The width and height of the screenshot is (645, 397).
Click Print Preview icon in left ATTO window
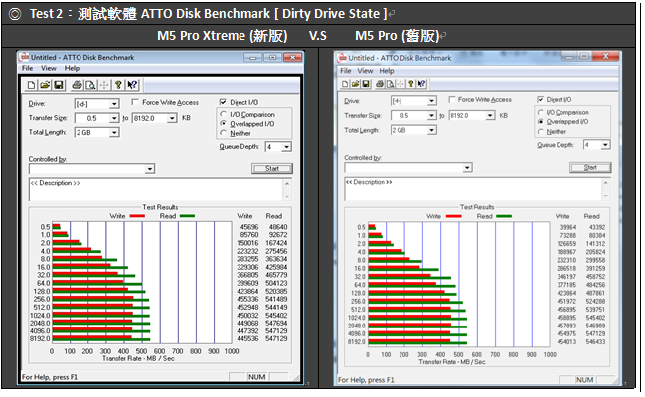90,85
